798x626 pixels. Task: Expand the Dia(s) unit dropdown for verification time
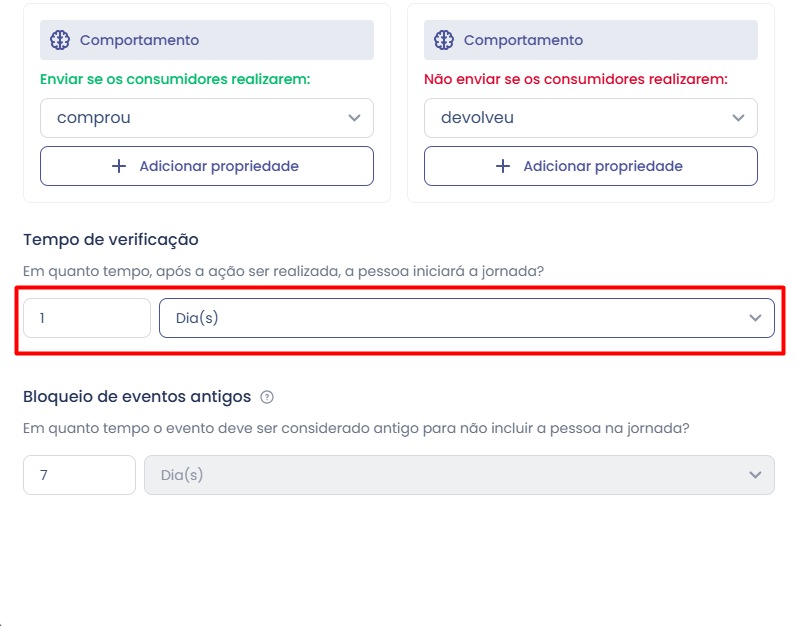467,318
